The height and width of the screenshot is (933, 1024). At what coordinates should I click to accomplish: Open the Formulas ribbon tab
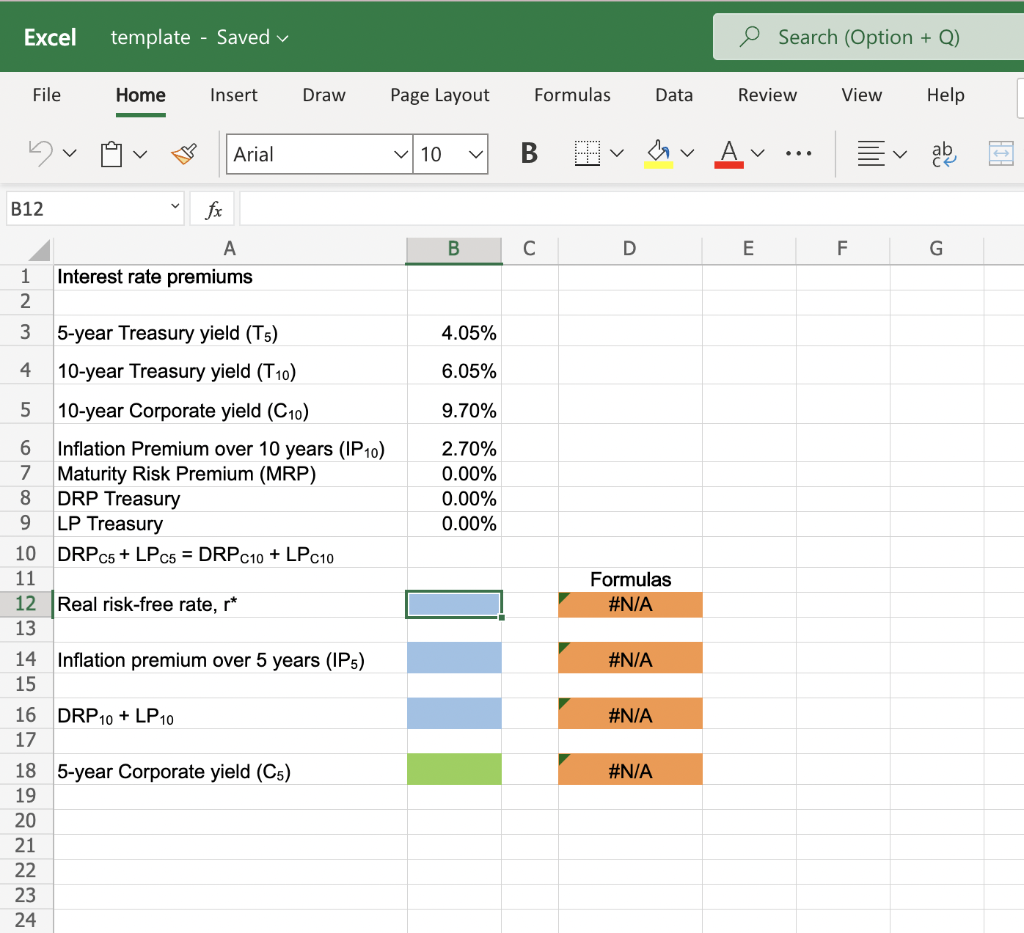coord(572,95)
